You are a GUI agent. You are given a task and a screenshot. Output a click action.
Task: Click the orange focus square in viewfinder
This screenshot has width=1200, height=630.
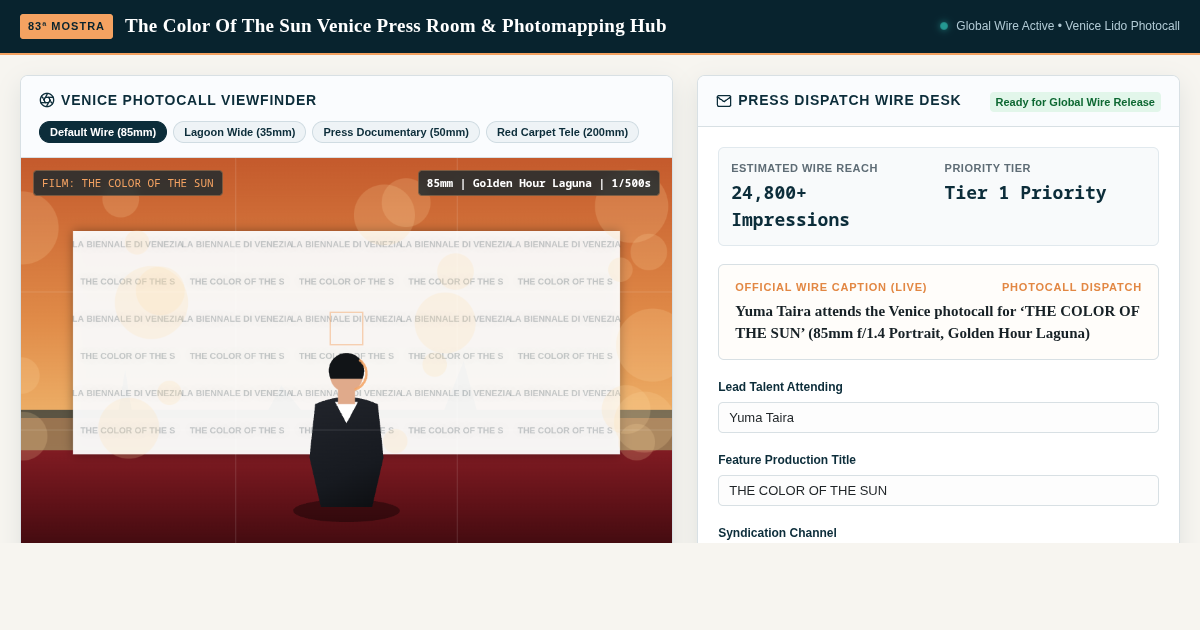click(x=346, y=328)
